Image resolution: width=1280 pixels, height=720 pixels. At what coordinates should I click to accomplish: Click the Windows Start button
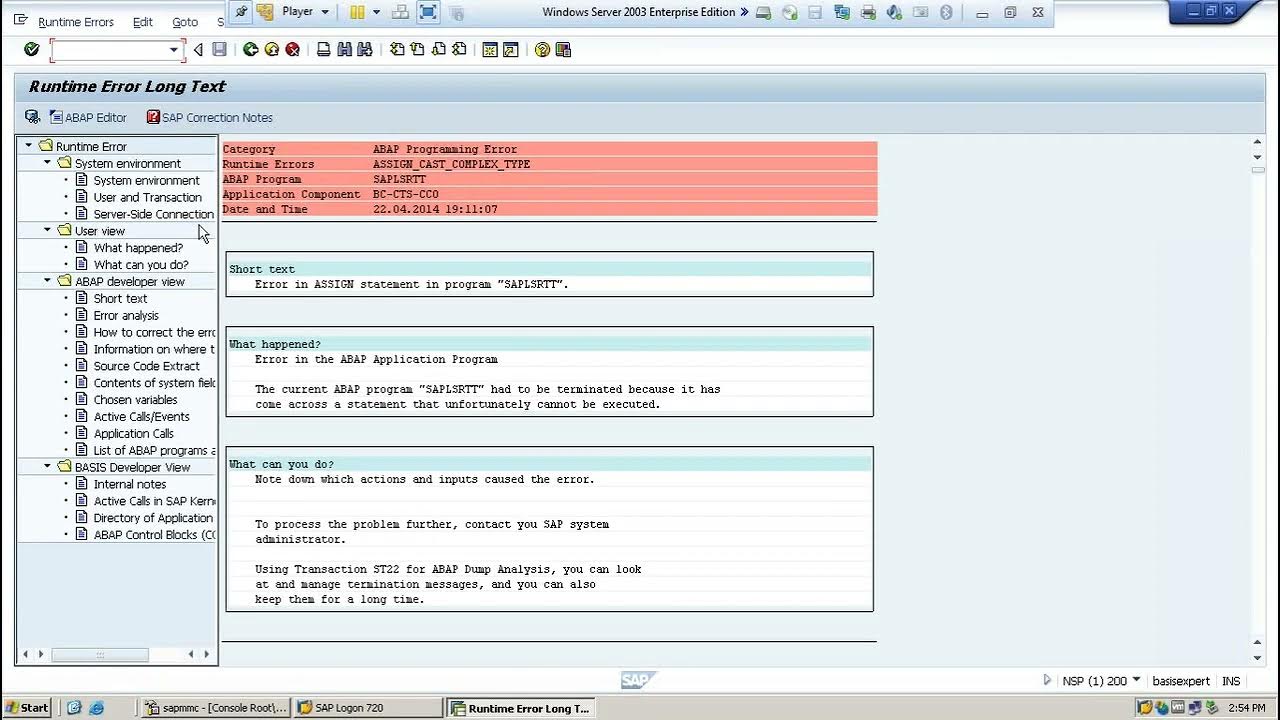26,707
